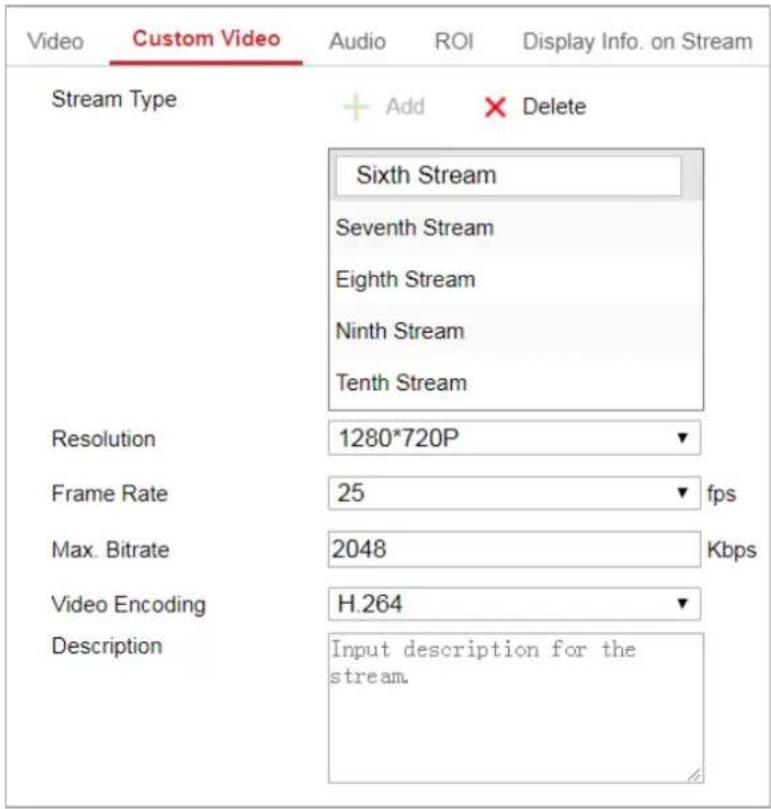
Task: Click the green plus Add icon
Action: (356, 107)
